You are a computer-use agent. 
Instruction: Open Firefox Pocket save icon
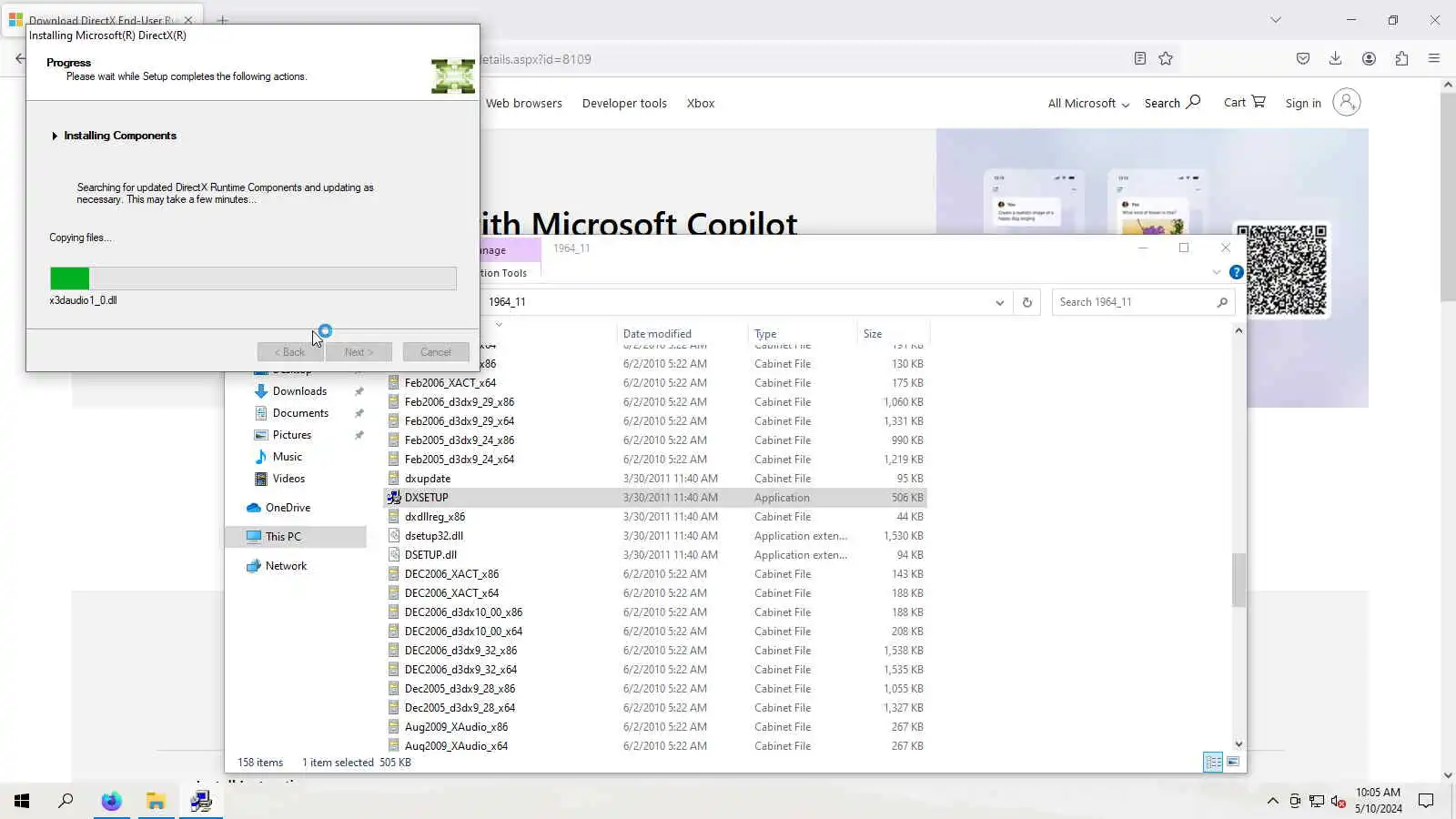pyautogui.click(x=1303, y=58)
